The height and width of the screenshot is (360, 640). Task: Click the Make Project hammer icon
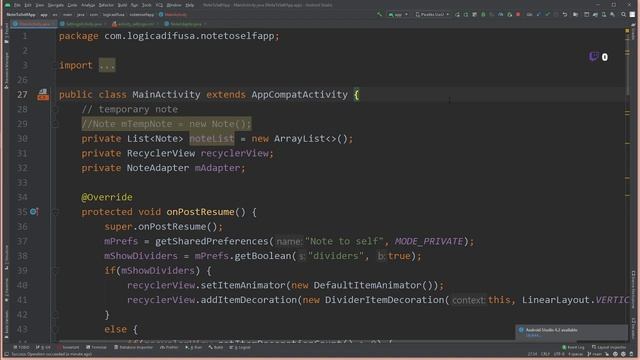click(x=380, y=14)
